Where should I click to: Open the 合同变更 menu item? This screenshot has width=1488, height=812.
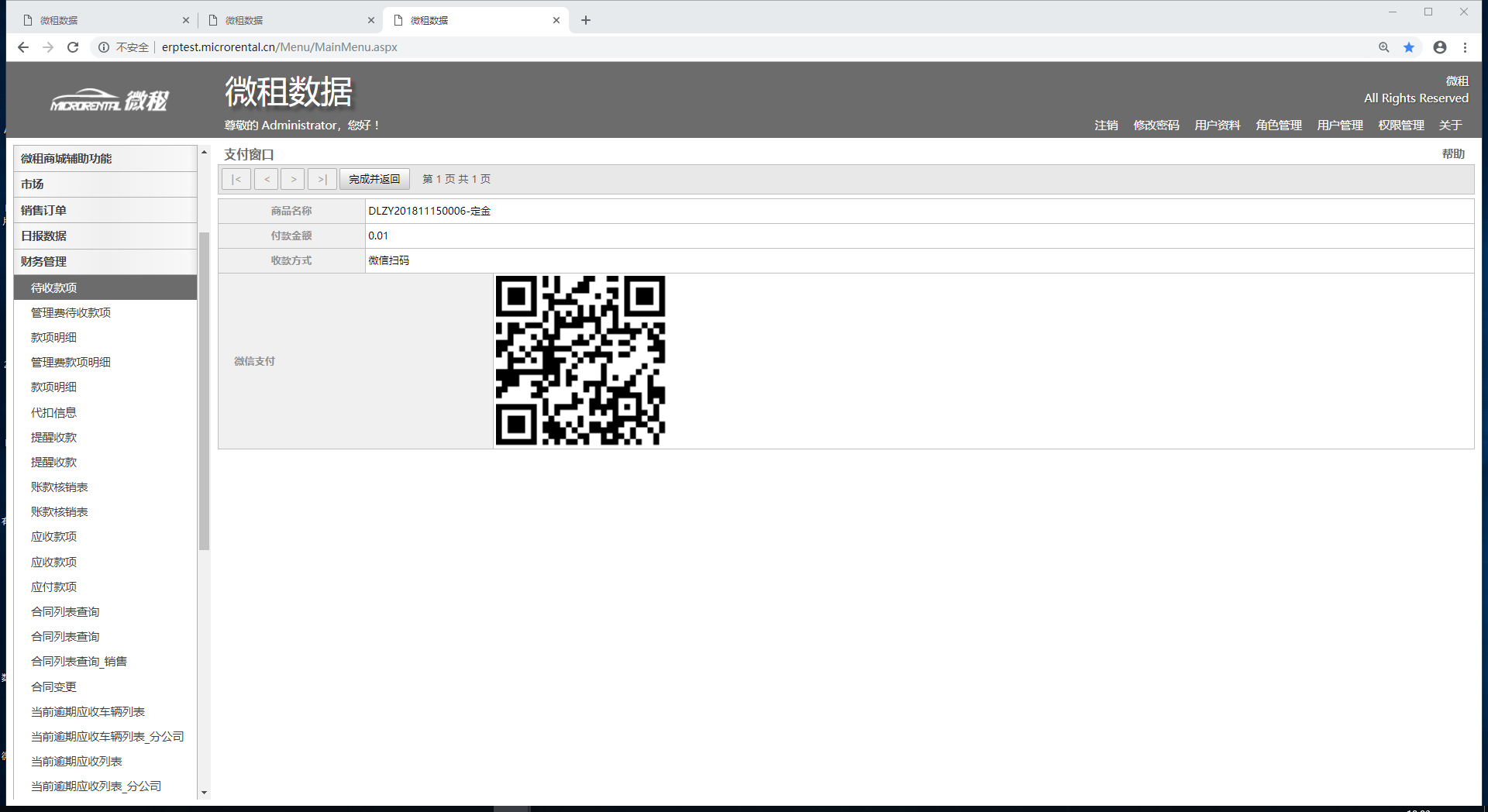point(53,687)
